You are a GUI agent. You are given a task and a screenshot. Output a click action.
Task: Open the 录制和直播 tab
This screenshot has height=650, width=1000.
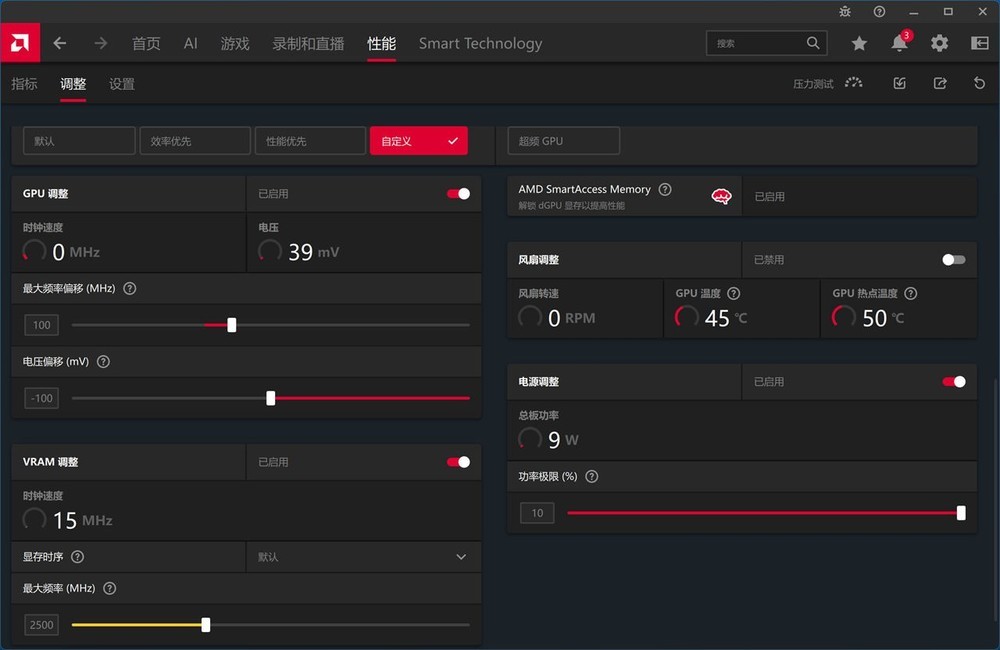308,43
